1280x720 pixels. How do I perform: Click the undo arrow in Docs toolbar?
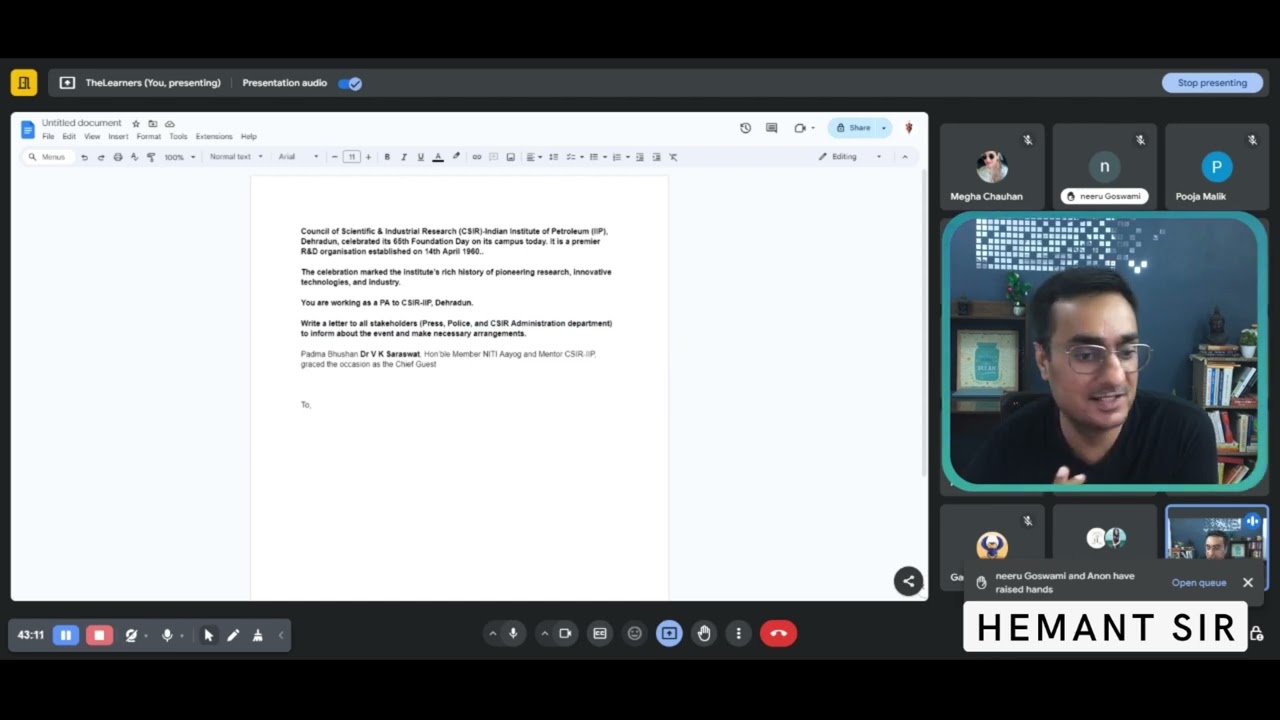pos(84,157)
